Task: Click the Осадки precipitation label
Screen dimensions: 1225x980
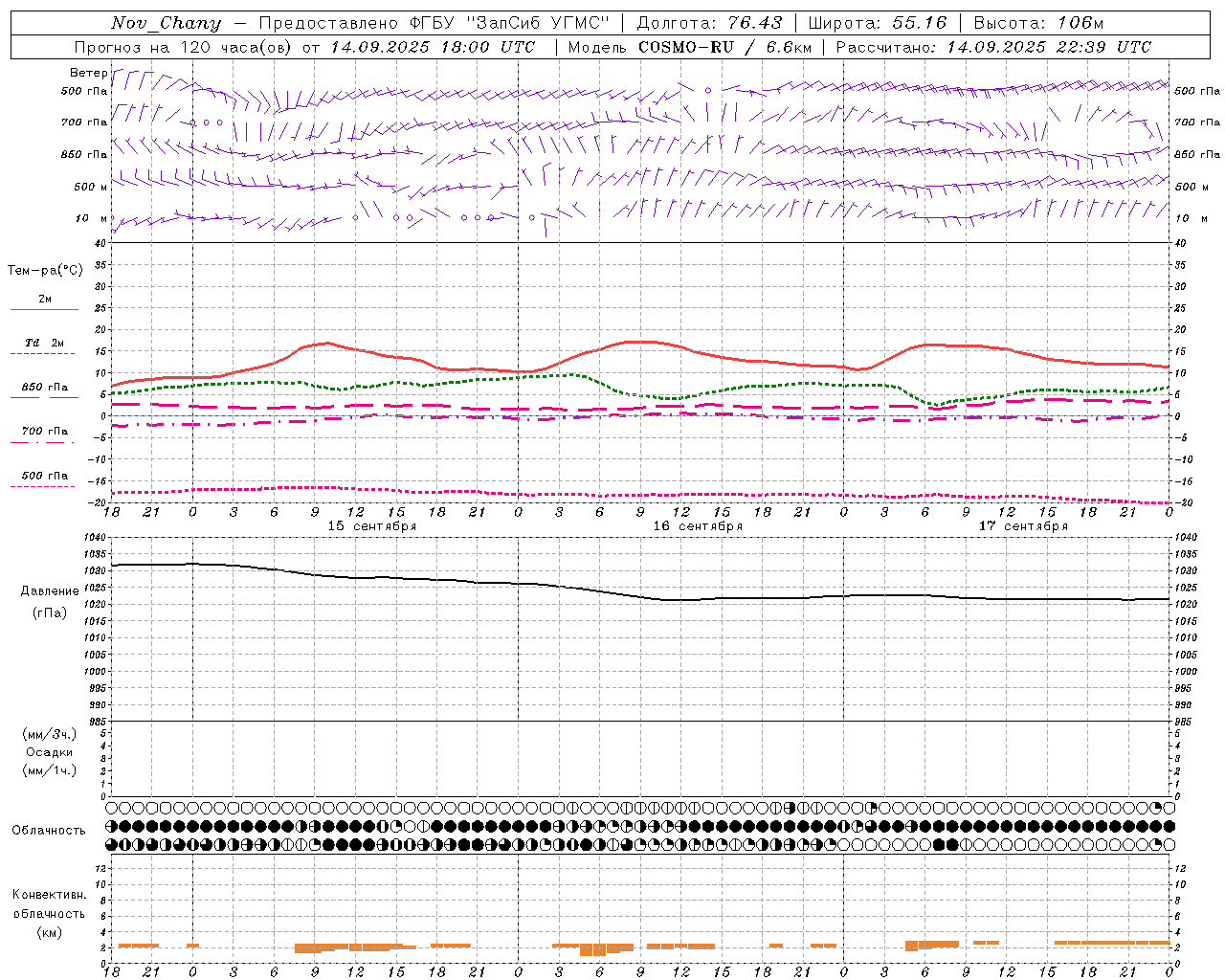Action: point(50,752)
